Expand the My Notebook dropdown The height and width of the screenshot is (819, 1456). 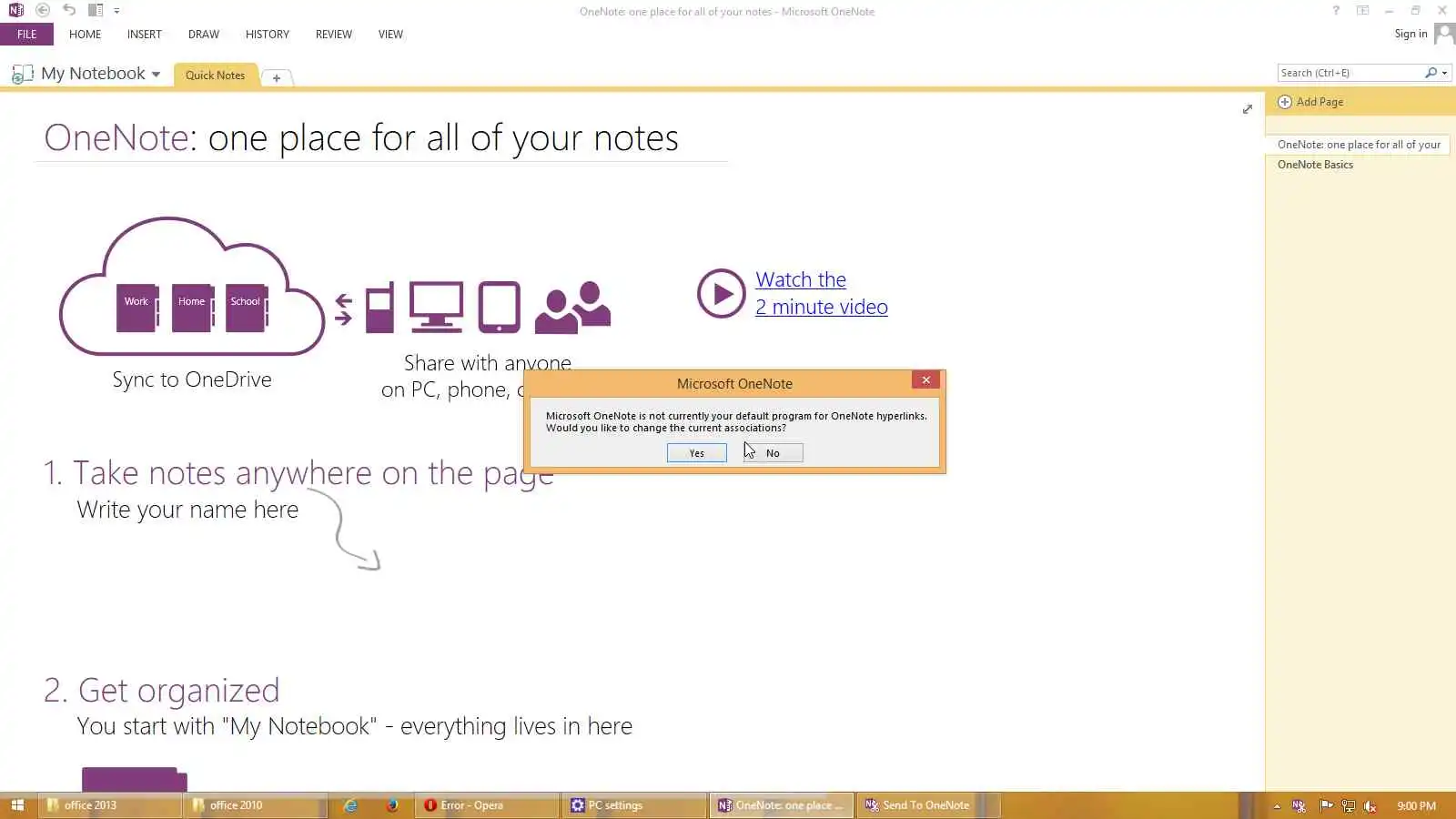(x=156, y=75)
